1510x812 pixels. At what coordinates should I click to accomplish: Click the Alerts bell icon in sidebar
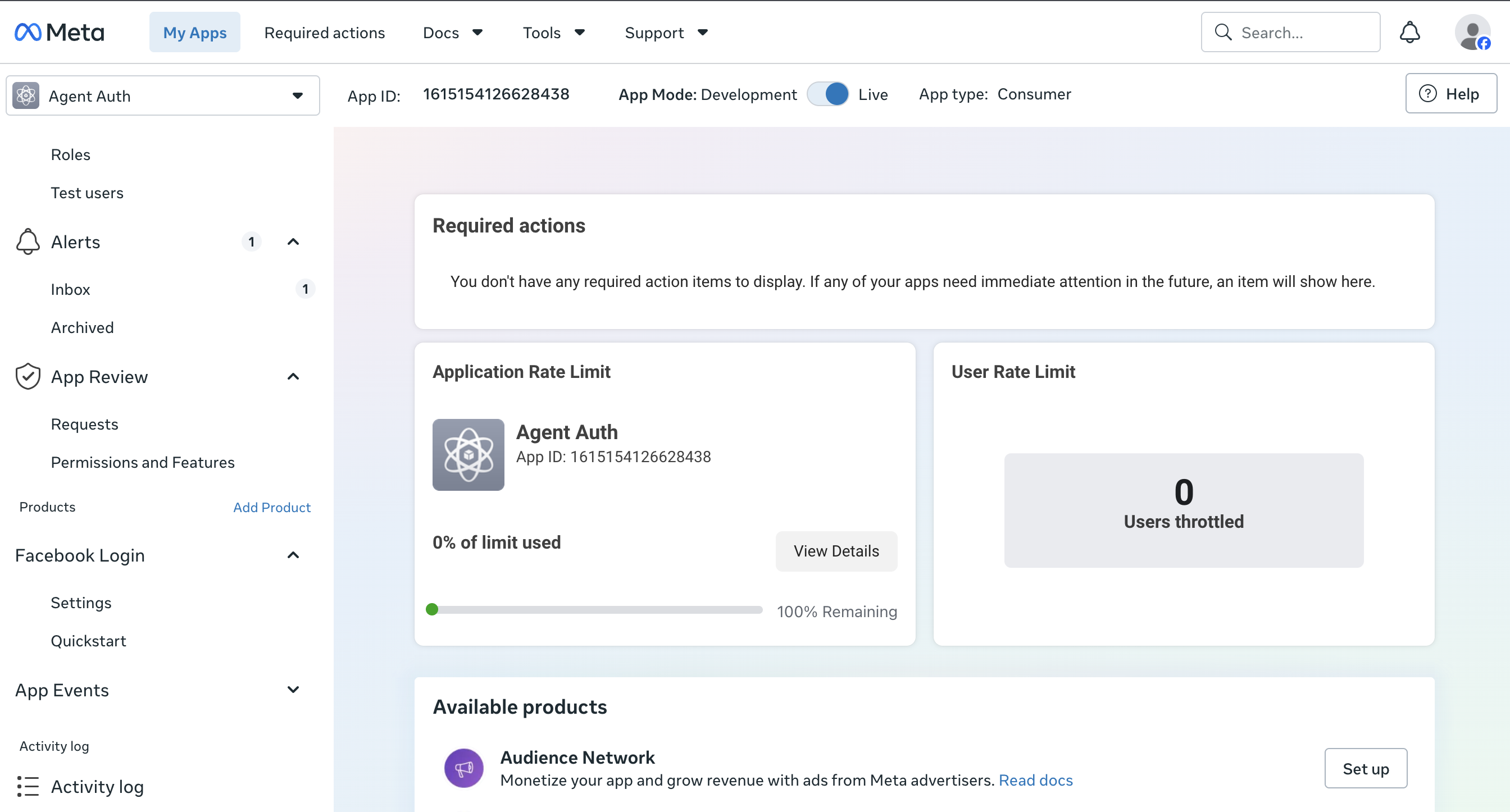pyautogui.click(x=28, y=241)
